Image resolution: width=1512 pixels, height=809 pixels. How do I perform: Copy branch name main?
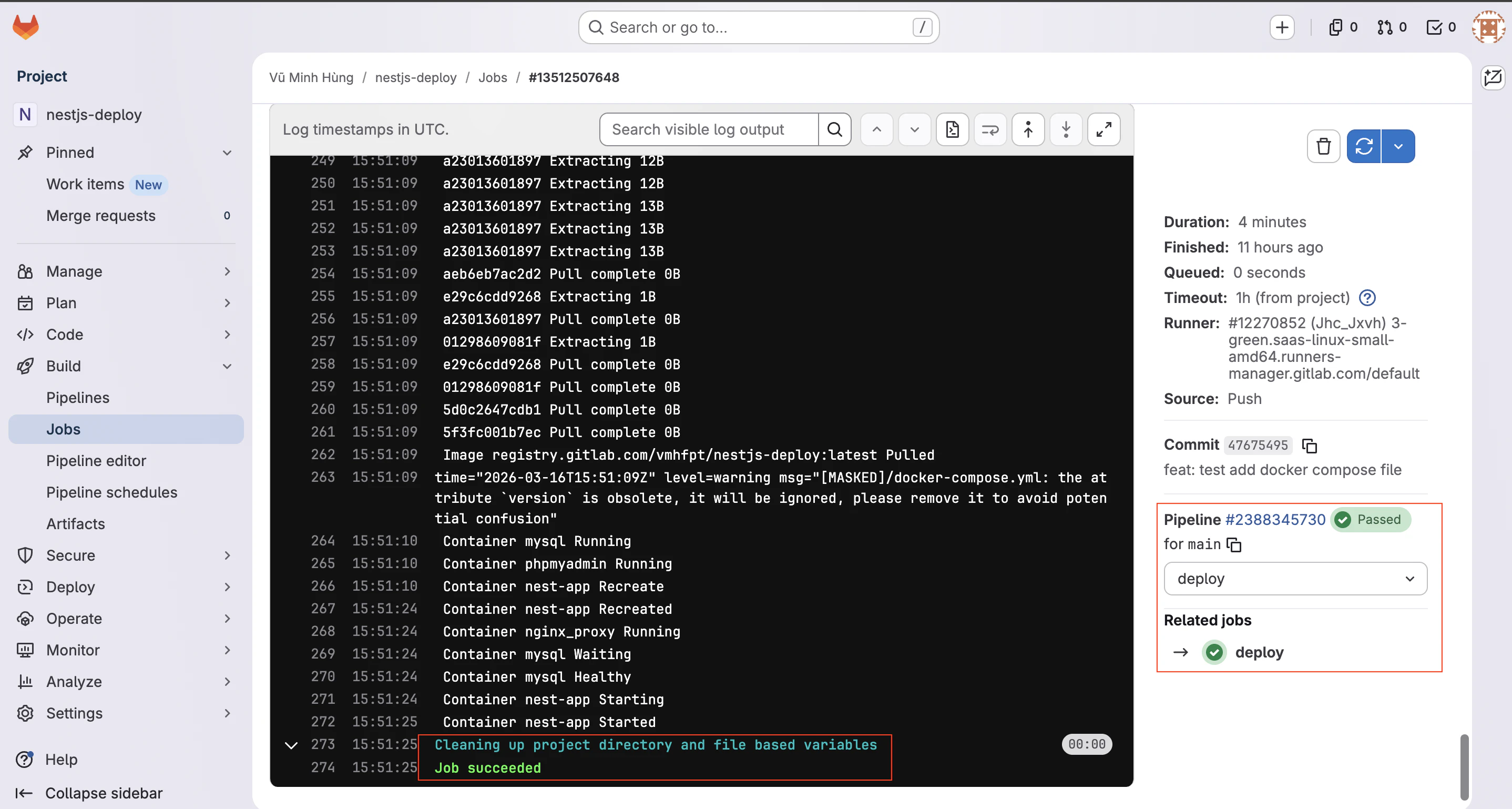tap(1234, 545)
